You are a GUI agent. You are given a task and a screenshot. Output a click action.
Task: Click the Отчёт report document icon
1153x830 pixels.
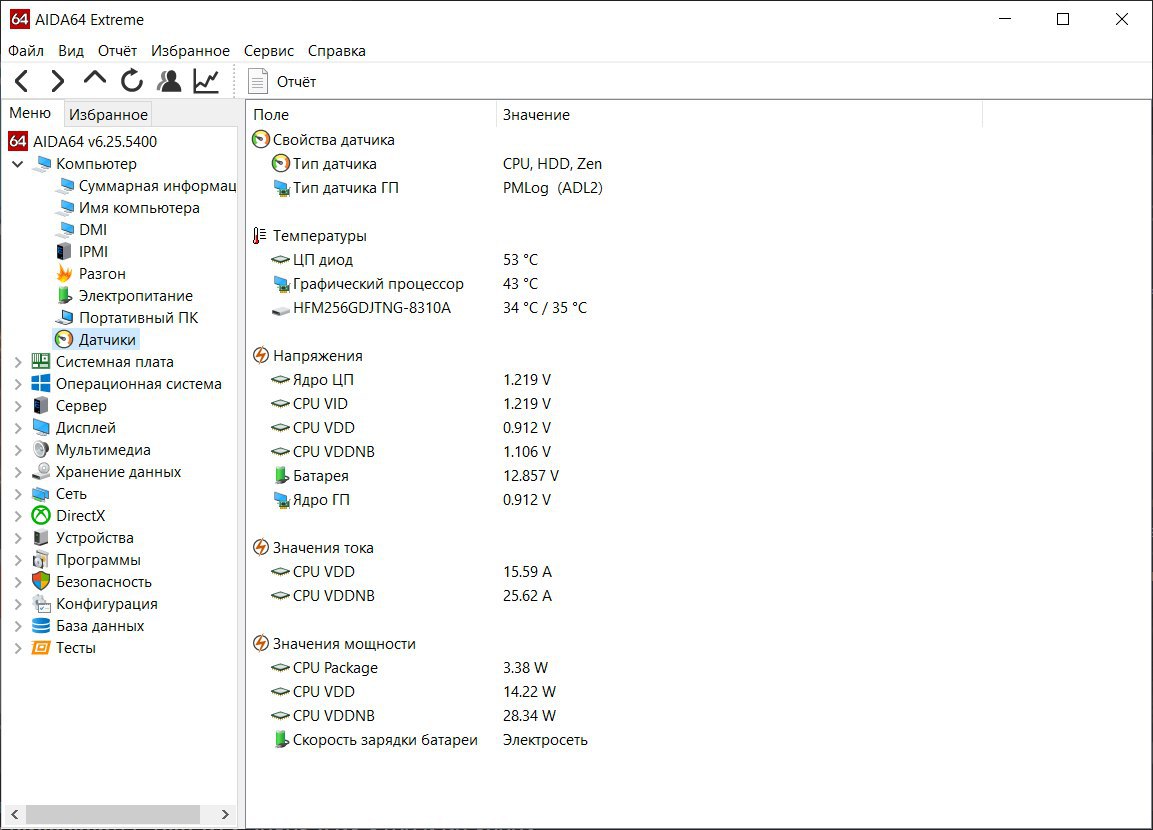click(257, 81)
